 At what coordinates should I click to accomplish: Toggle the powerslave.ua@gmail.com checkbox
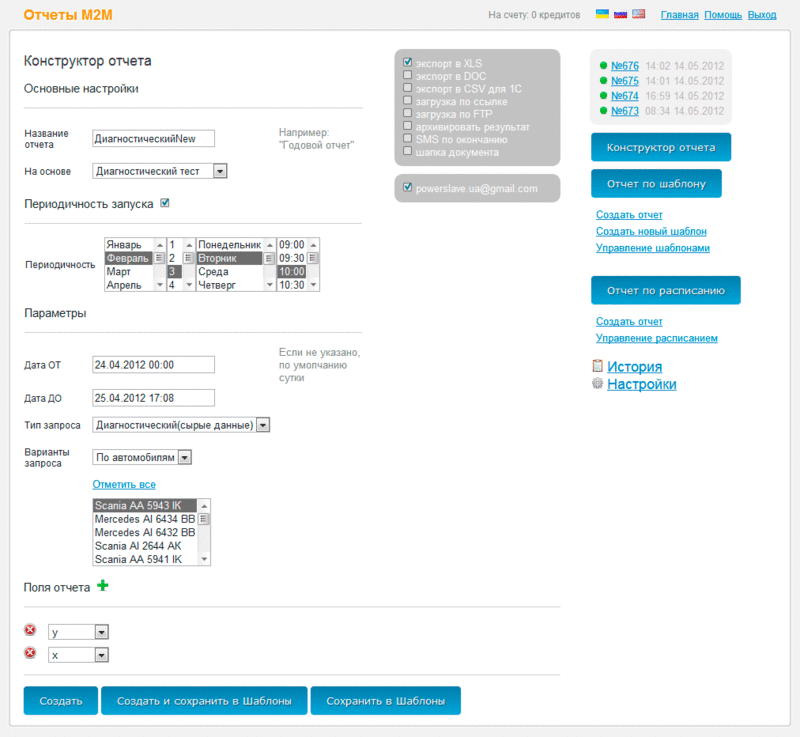(408, 187)
